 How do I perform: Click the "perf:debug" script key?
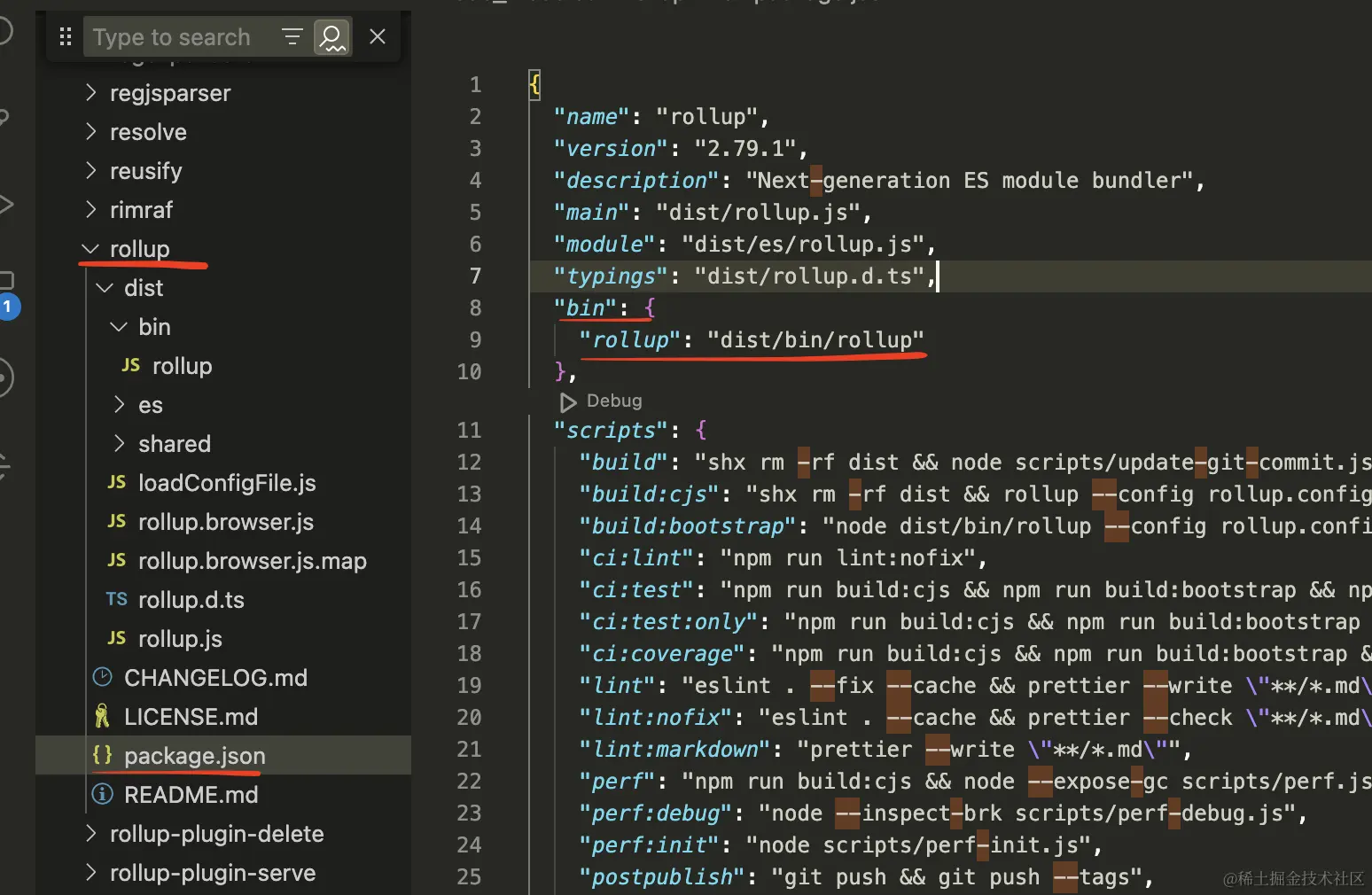(656, 813)
